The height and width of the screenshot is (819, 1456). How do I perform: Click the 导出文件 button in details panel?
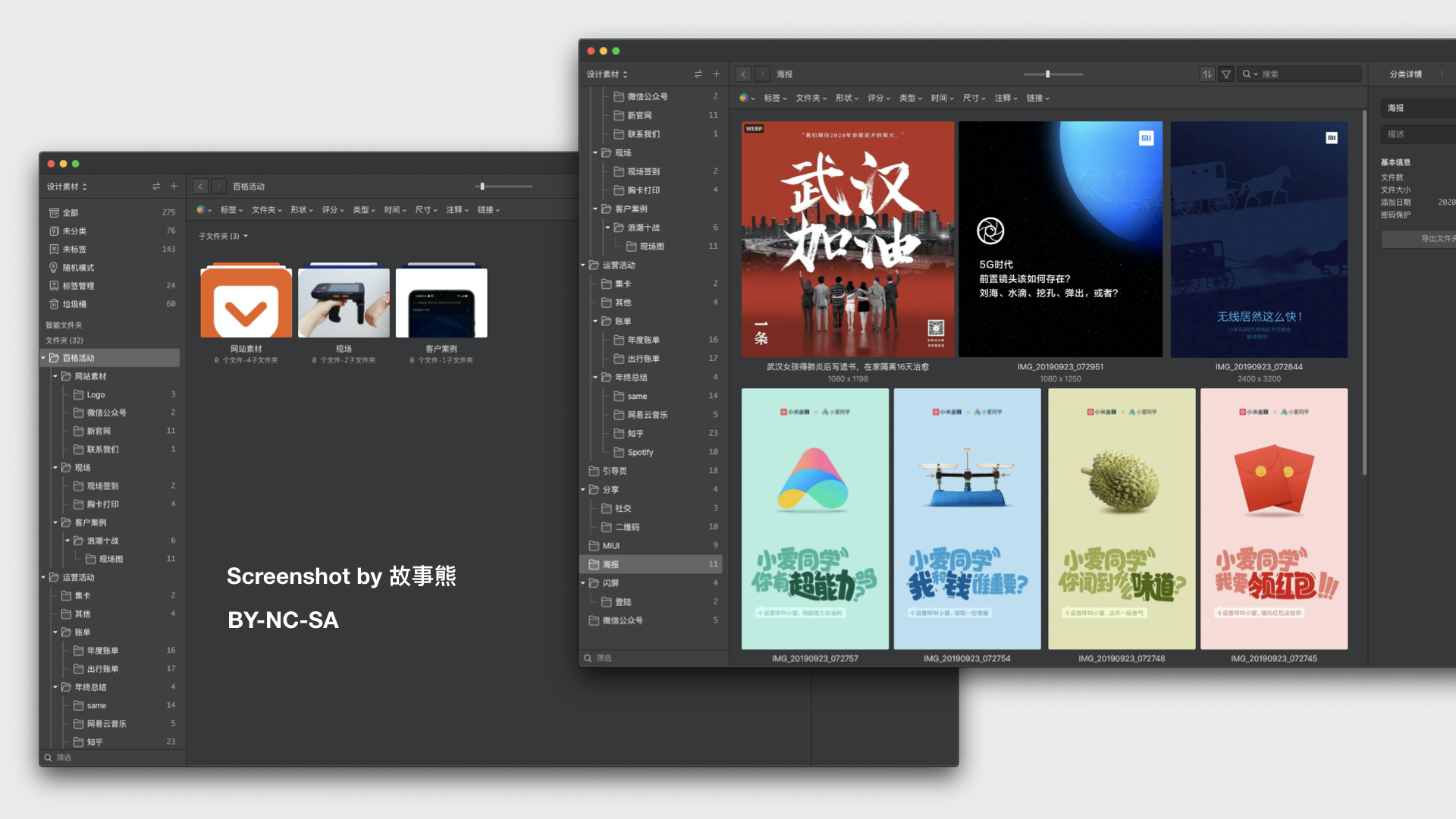pyautogui.click(x=1426, y=238)
